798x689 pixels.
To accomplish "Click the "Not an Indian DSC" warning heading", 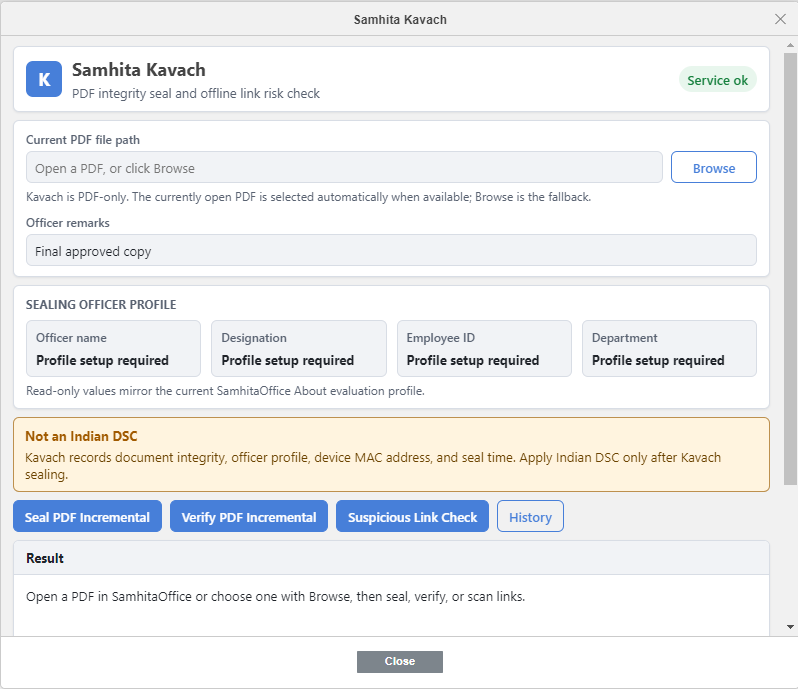I will tap(81, 436).
